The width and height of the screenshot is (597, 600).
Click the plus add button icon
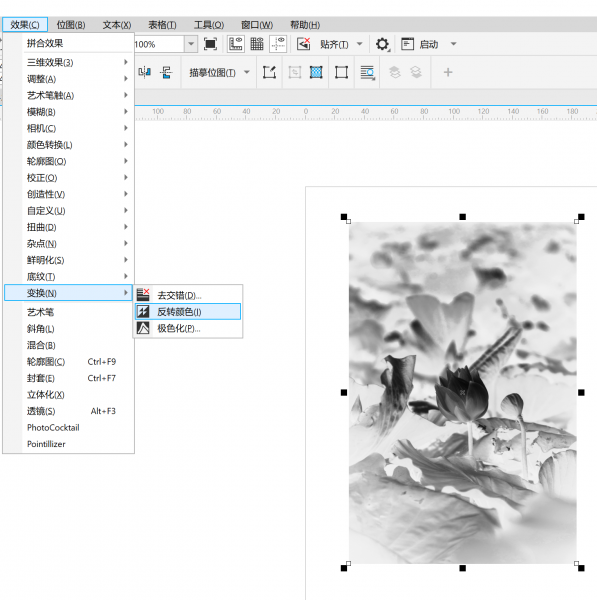tap(448, 72)
